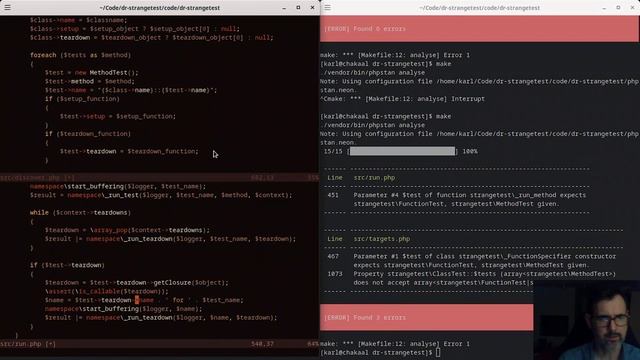Place cursor on 'foreach ($tests as $method)'
This screenshot has height=360, width=640.
(80, 55)
